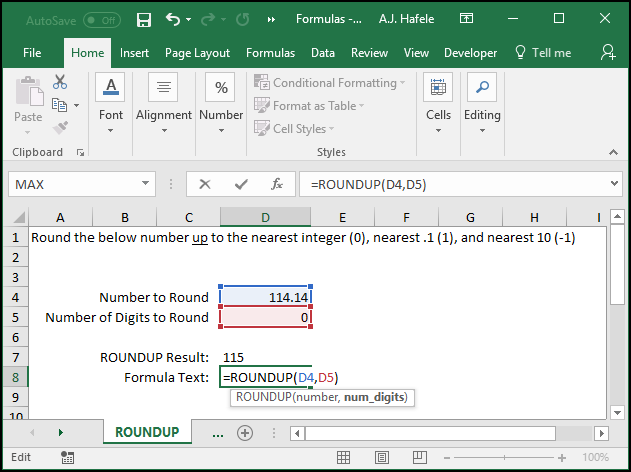The image size is (631, 472).
Task: Click ROUNDUP function name in tooltip
Action: [x=264, y=397]
